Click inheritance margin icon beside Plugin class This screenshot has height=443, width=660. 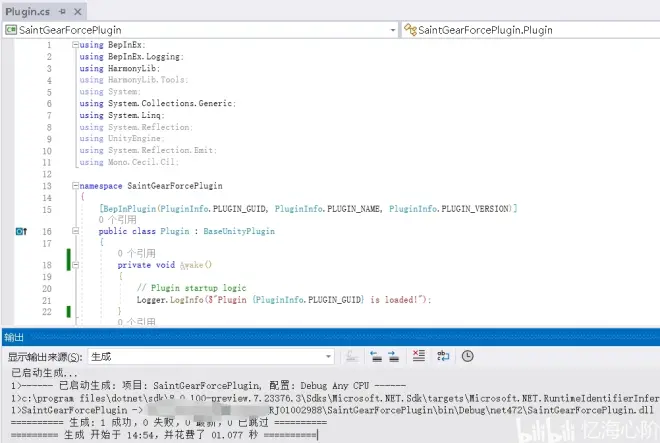[x=21, y=231]
